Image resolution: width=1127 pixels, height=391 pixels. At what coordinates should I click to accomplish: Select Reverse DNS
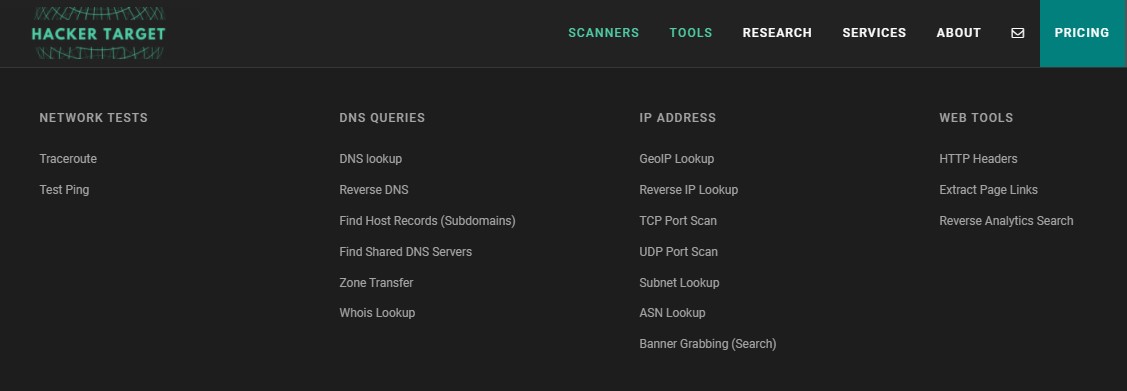click(374, 190)
